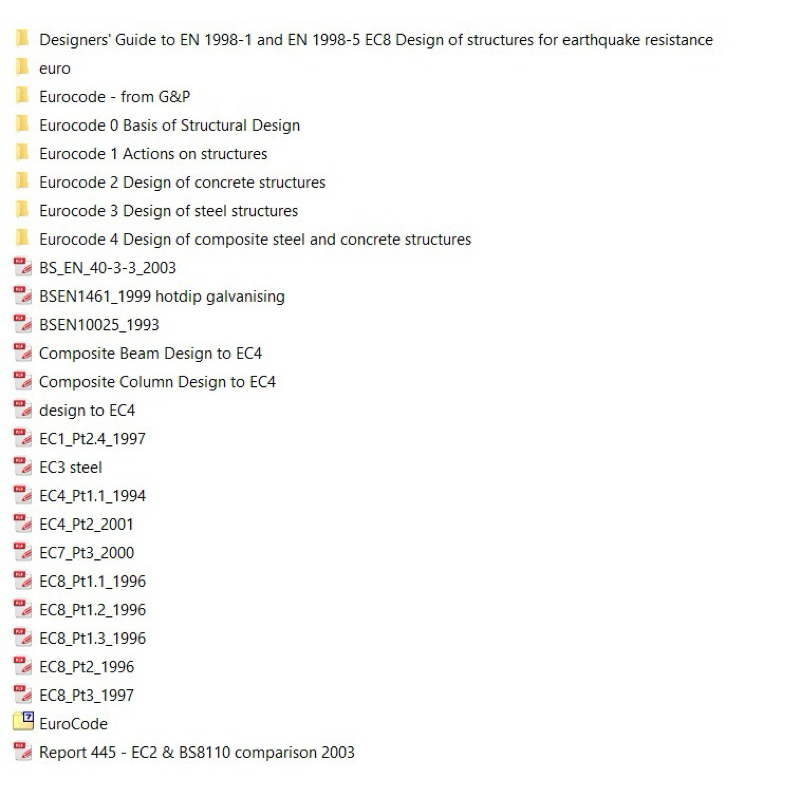Select the Designers' Guide to EN 1998-1 name
Image resolution: width=800 pixels, height=800 pixels.
376,40
